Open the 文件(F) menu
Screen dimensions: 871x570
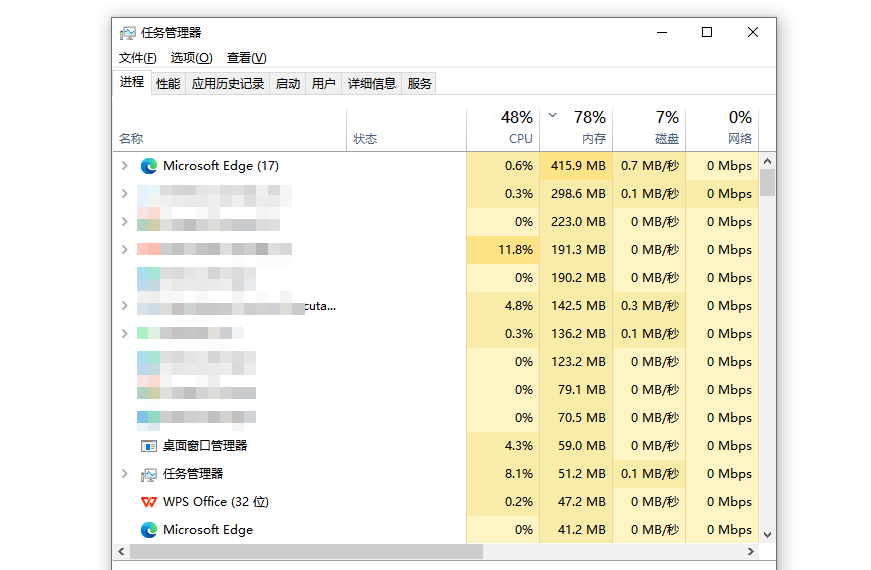tap(138, 58)
